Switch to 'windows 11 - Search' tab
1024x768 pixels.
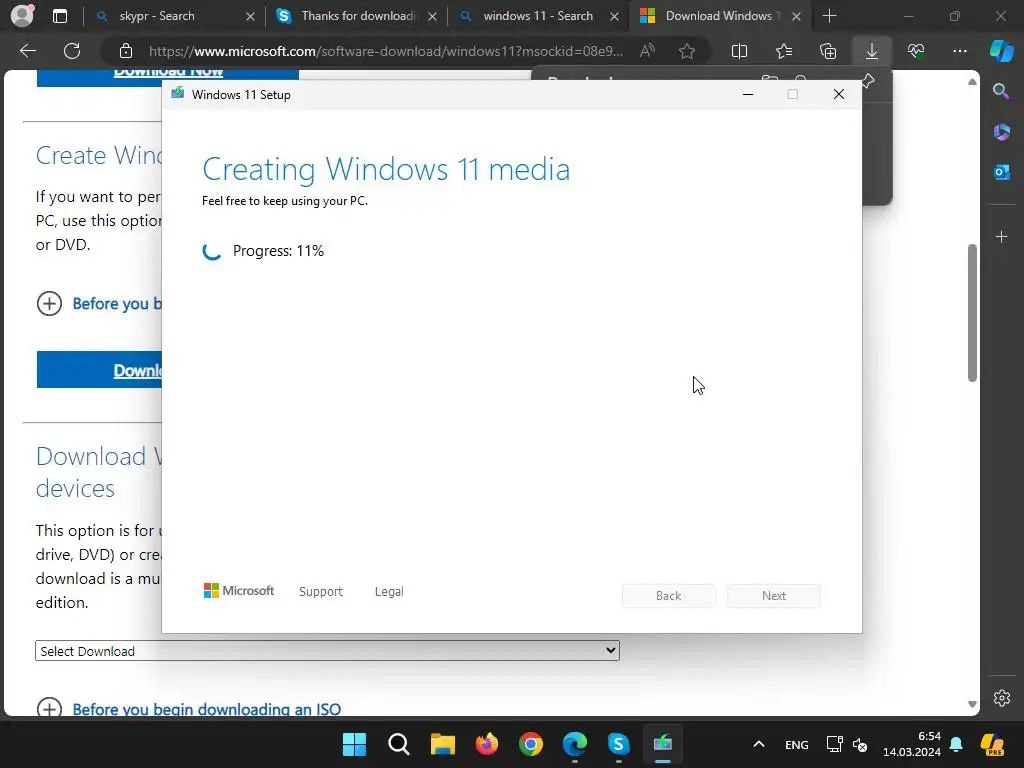click(538, 16)
